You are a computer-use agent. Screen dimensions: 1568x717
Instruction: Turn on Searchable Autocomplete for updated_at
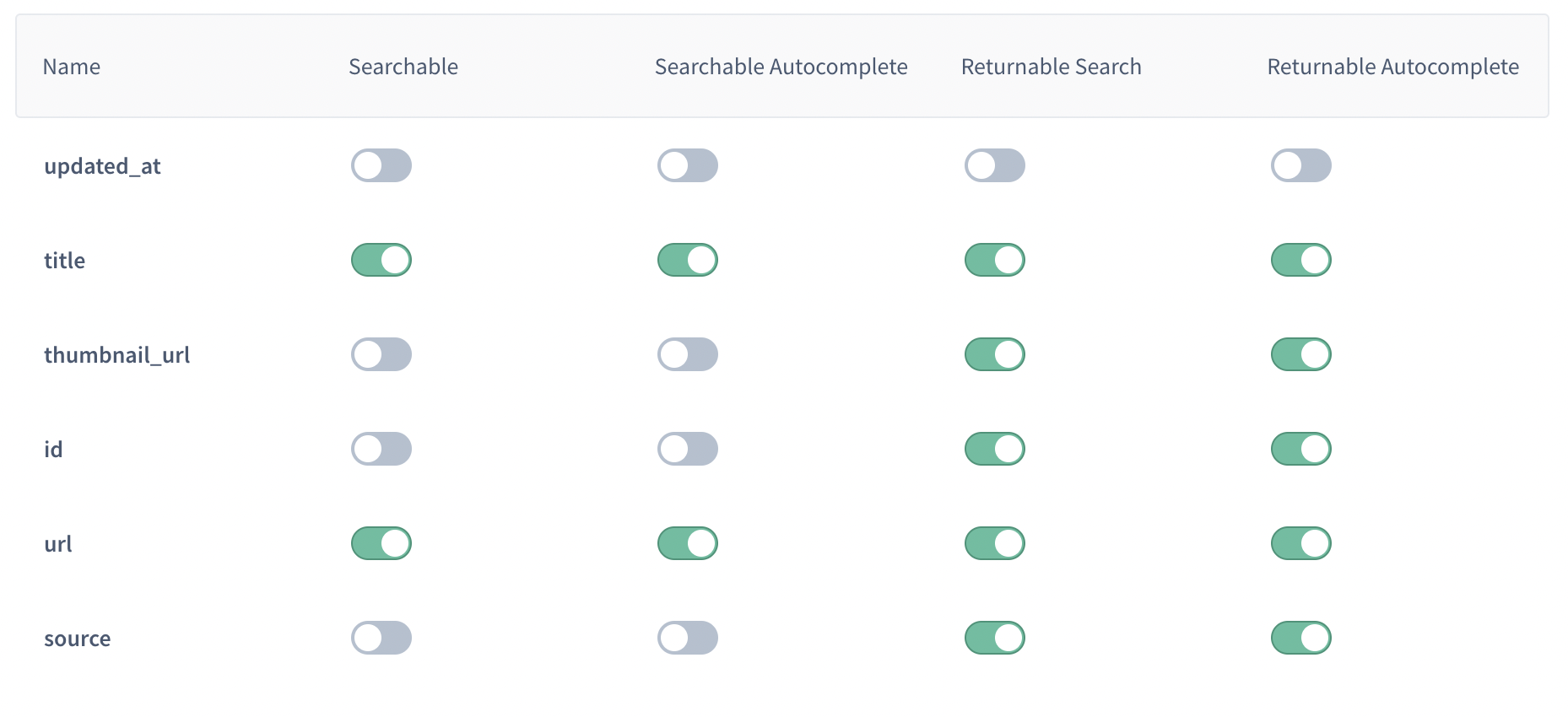(688, 165)
